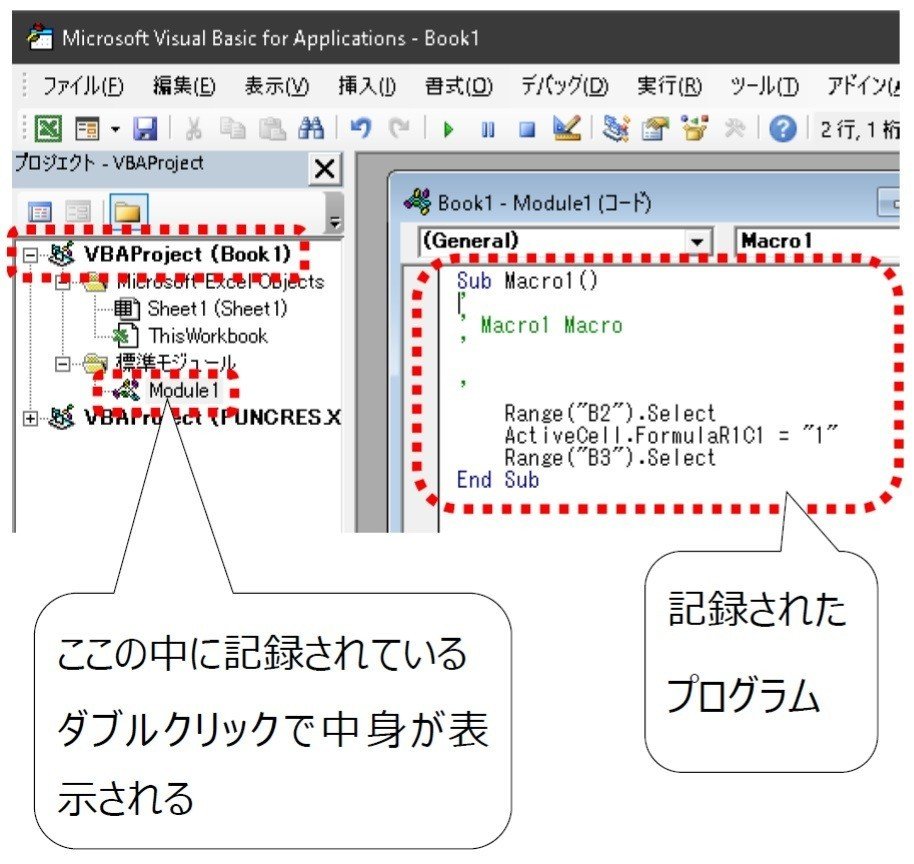This screenshot has width=914, height=864.
Task: Open the Project Explorer toolbar icon
Action: click(x=616, y=128)
